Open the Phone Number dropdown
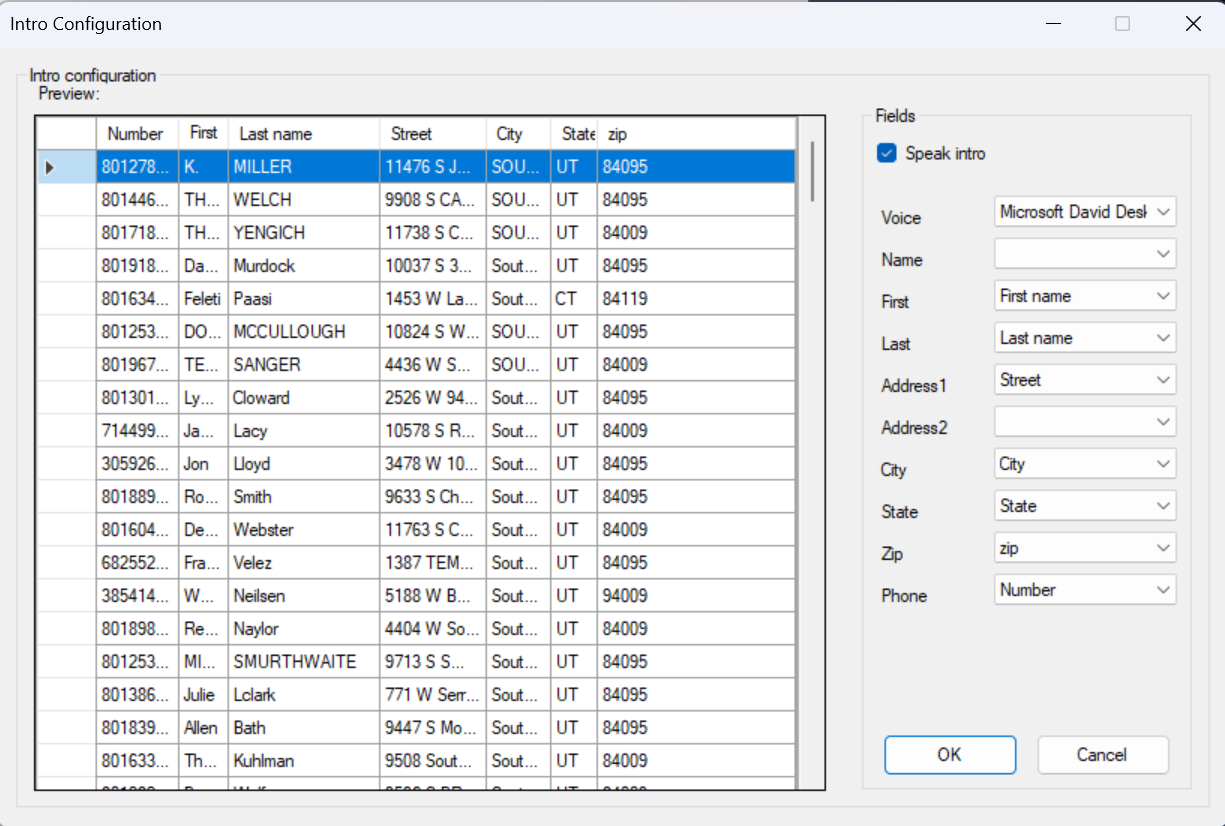Viewport: 1225px width, 826px height. point(1085,590)
